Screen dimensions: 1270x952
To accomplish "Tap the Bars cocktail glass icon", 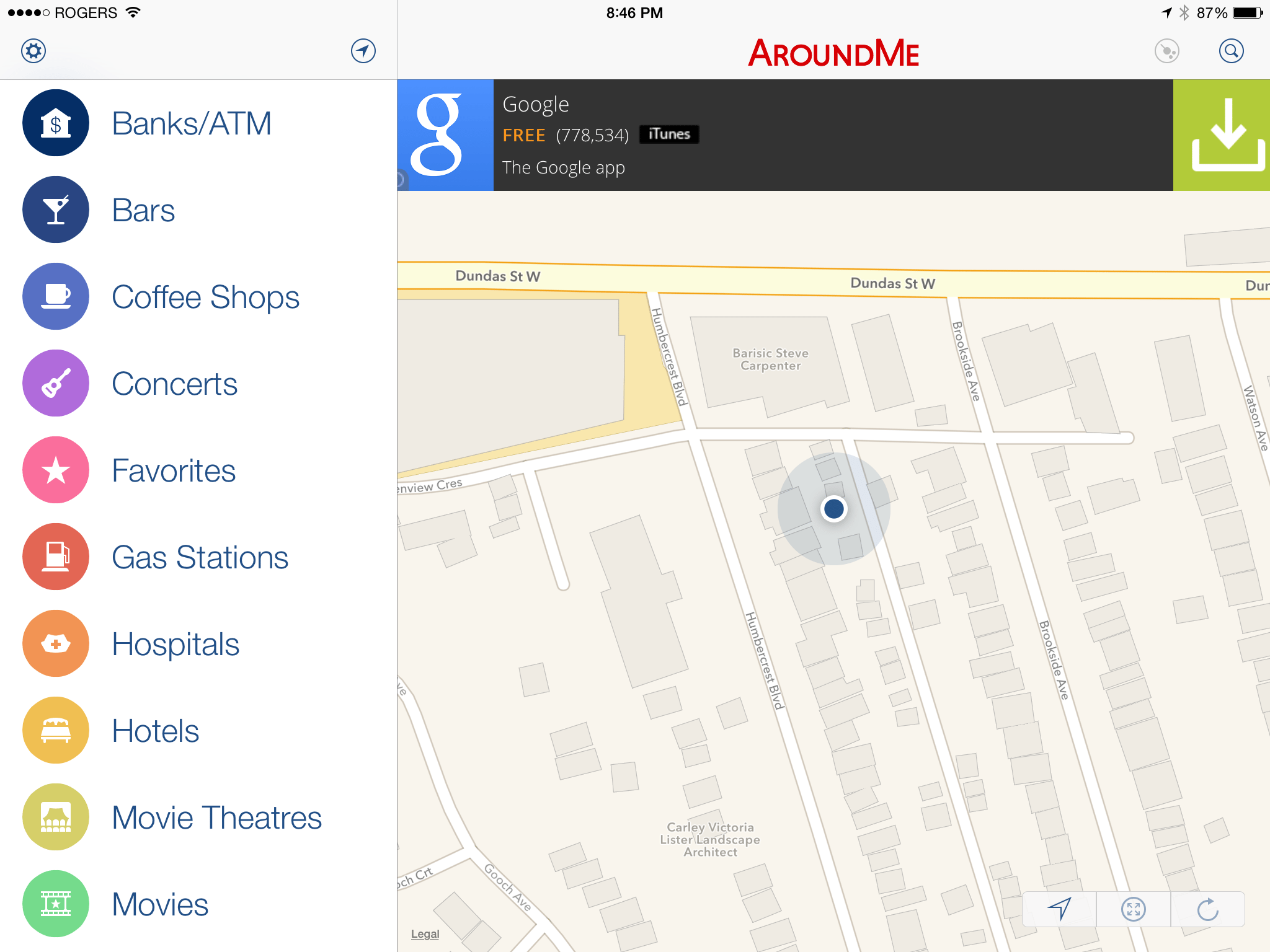I will pos(56,209).
